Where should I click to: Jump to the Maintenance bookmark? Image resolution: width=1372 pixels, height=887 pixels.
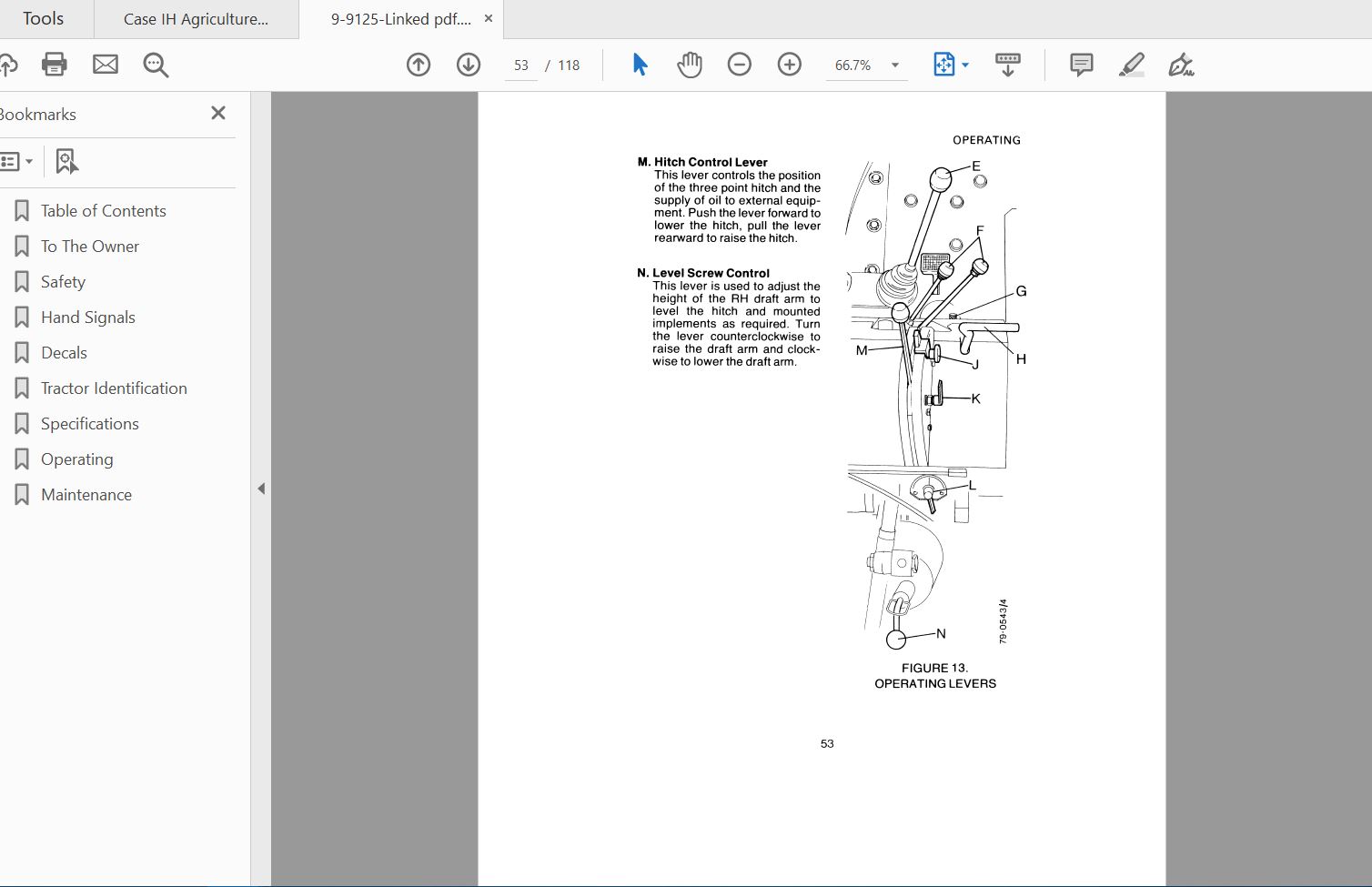[x=86, y=495]
